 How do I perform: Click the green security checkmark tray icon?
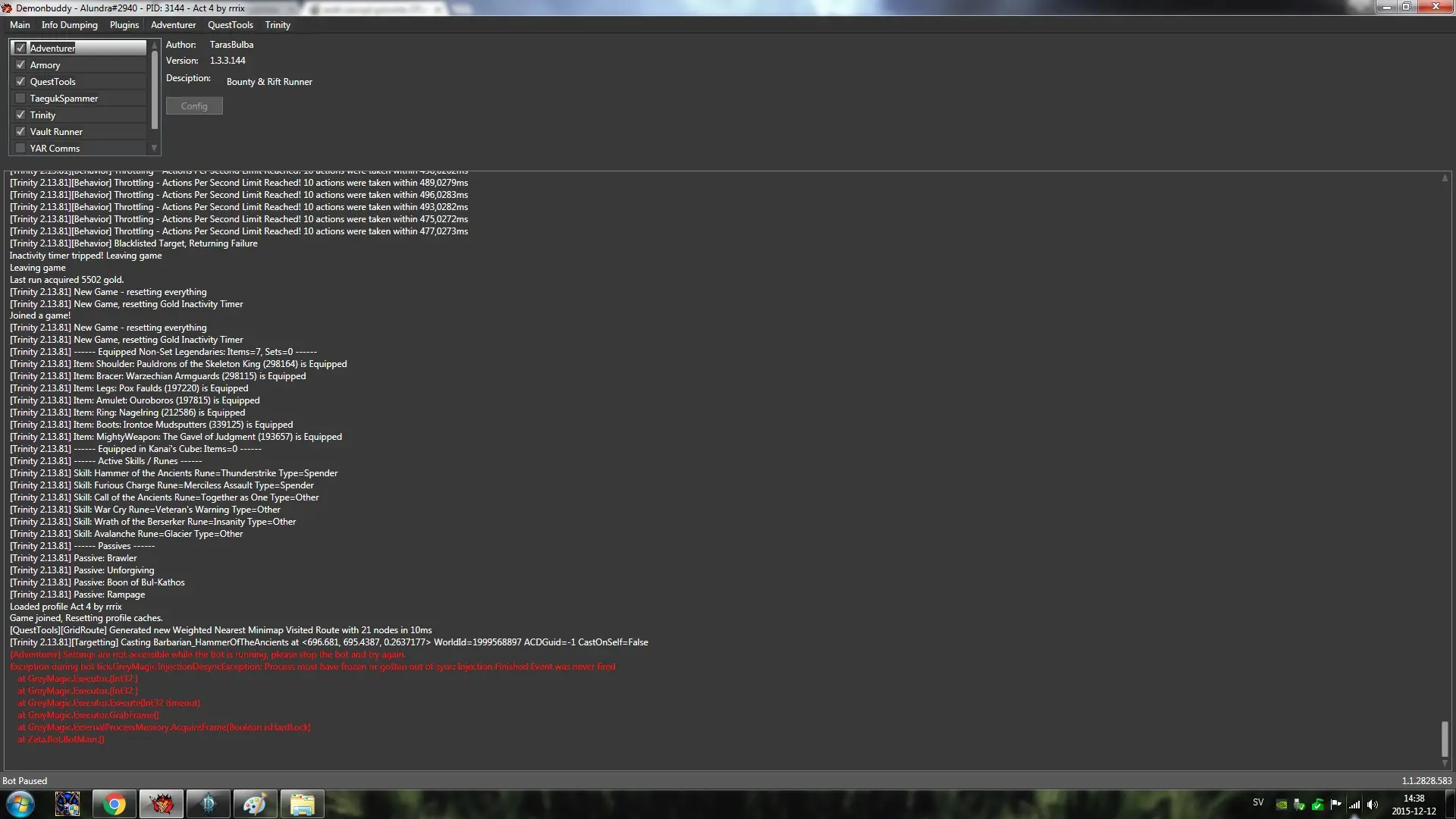coord(1318,805)
